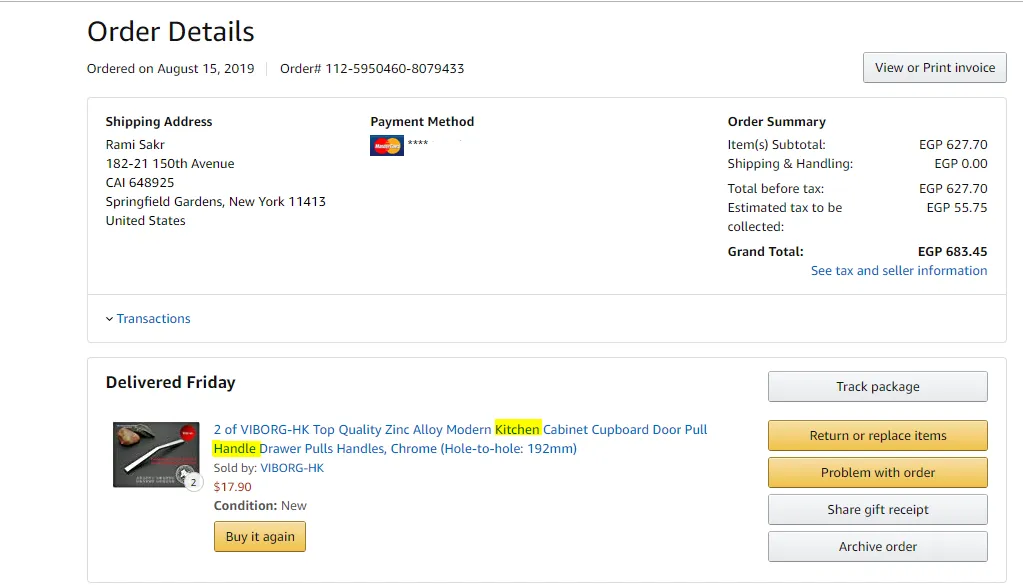Click Buy it again

(x=260, y=537)
